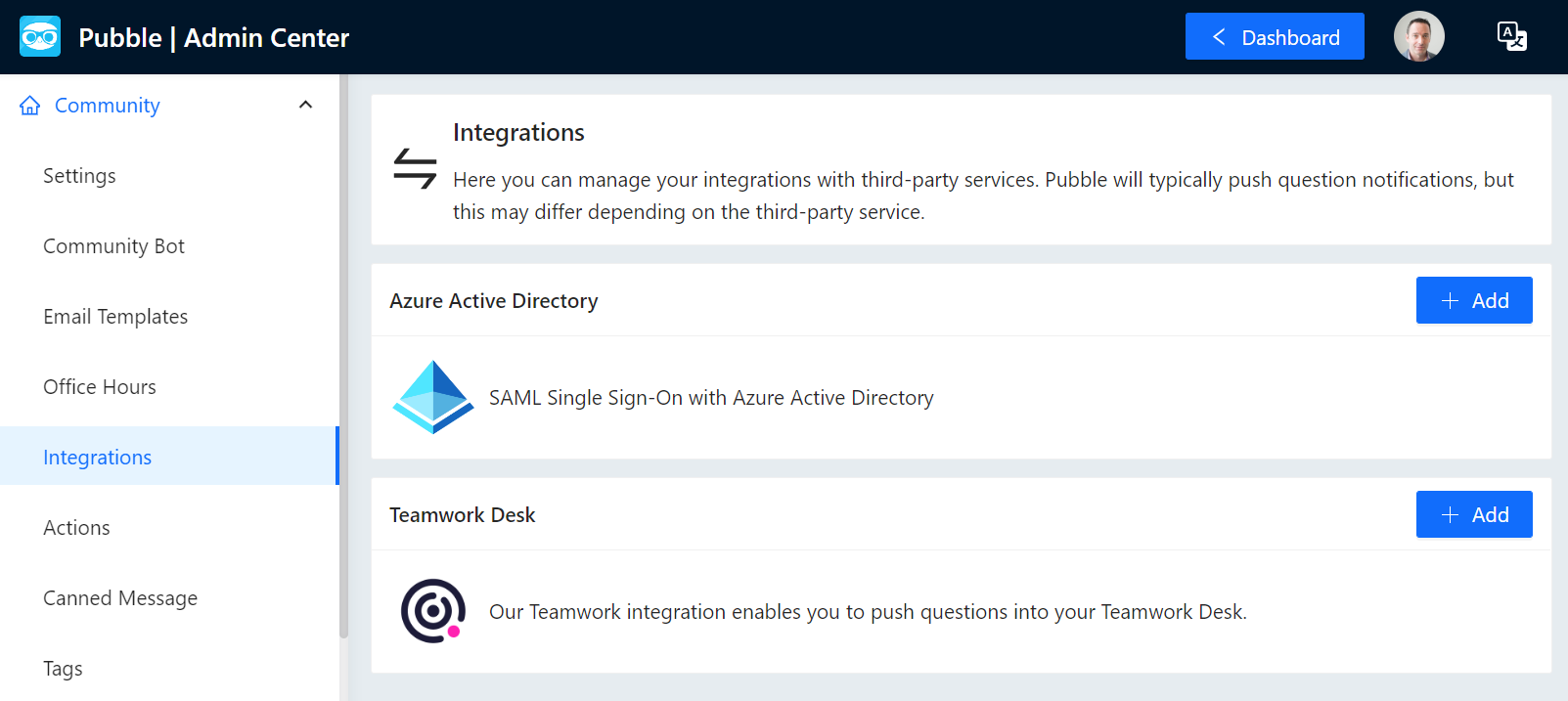Click the 'Here you can manage' description

coord(983,196)
